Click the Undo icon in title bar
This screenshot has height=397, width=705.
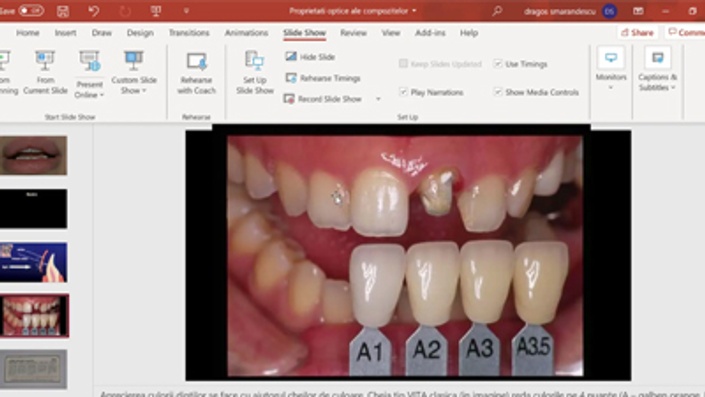[94, 11]
